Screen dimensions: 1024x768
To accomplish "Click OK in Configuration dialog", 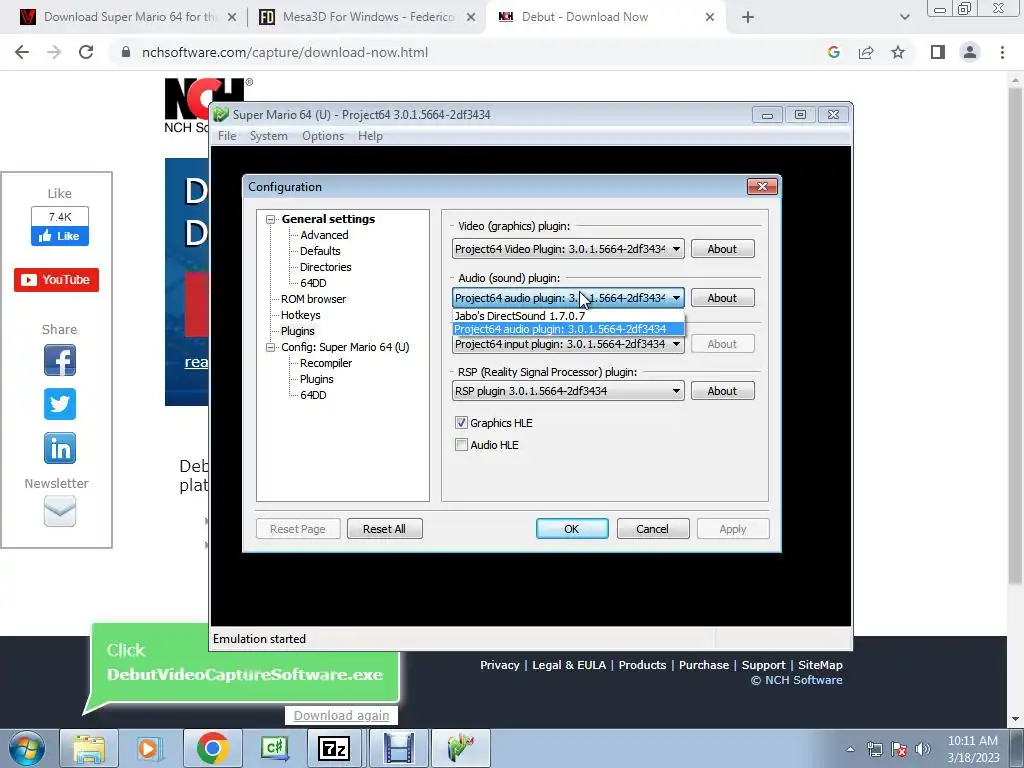I will (x=572, y=529).
